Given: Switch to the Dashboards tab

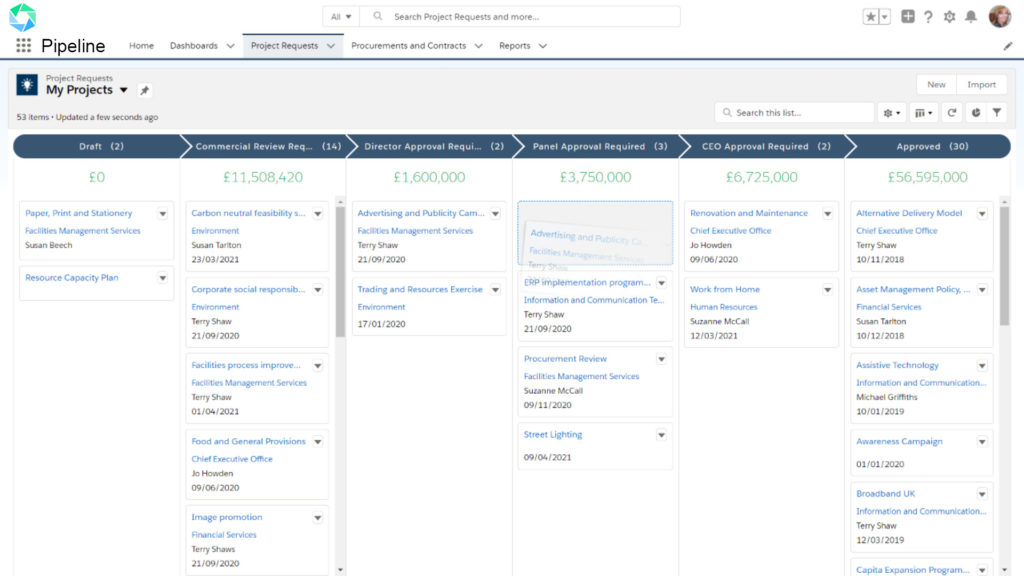Looking at the screenshot, I should coord(195,45).
